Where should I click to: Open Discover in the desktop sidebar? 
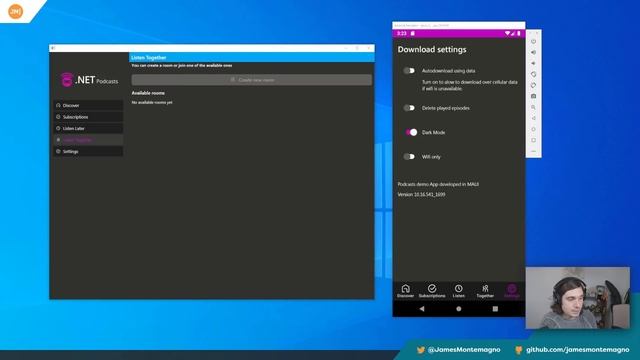coord(88,105)
